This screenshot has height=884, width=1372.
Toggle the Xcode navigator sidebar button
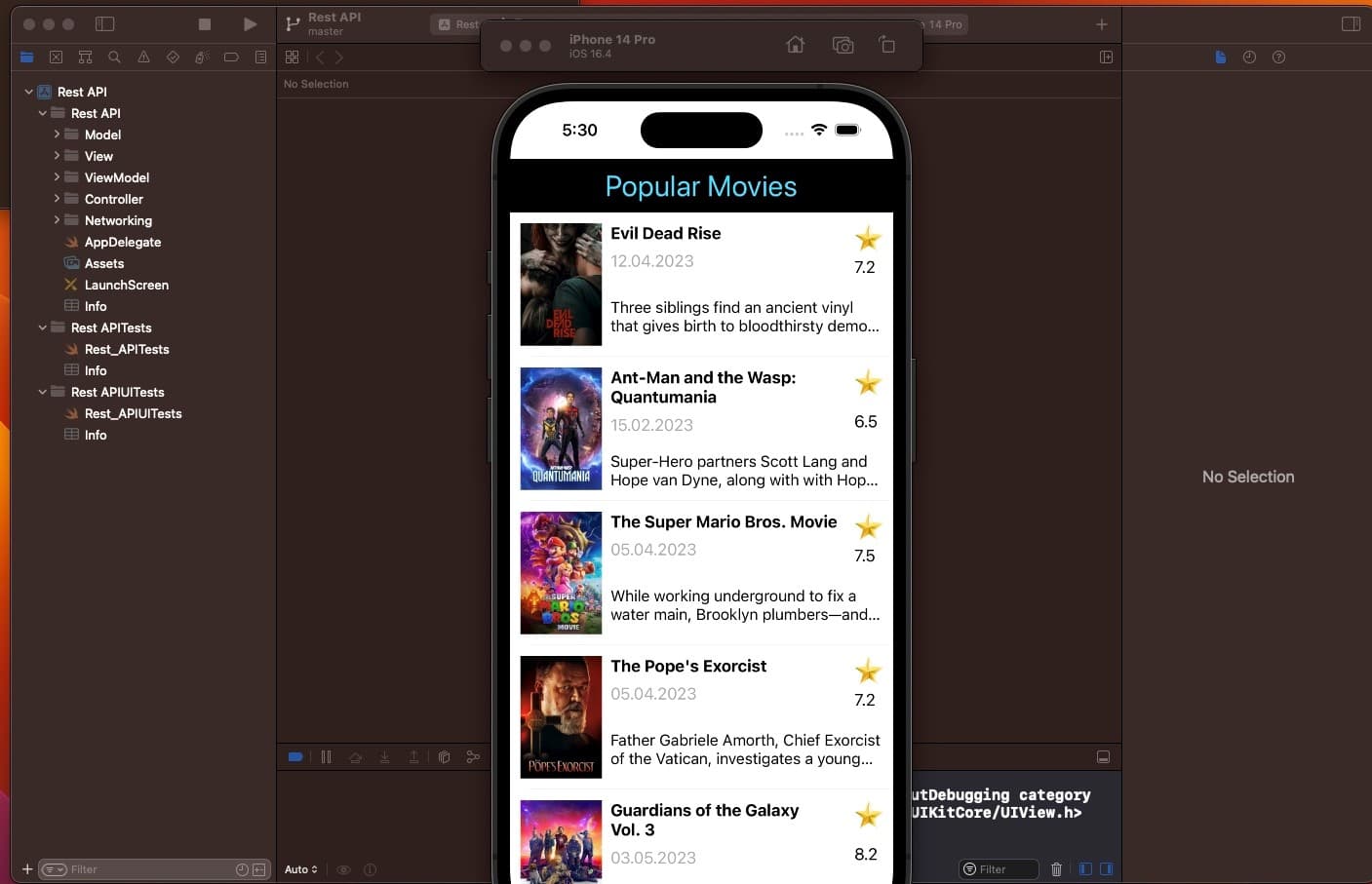pos(104,23)
